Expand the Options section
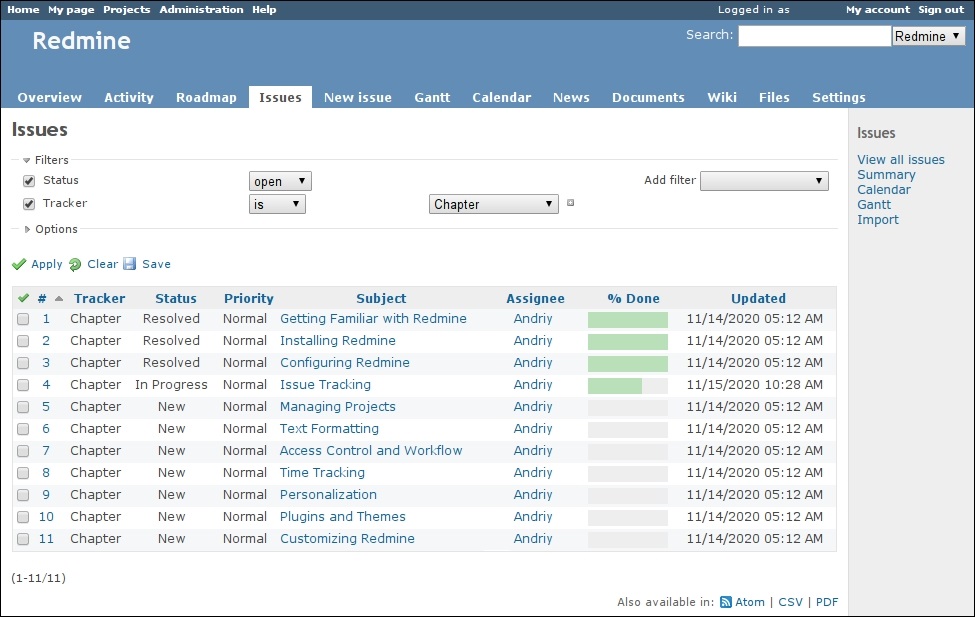Image resolution: width=975 pixels, height=617 pixels. click(50, 229)
